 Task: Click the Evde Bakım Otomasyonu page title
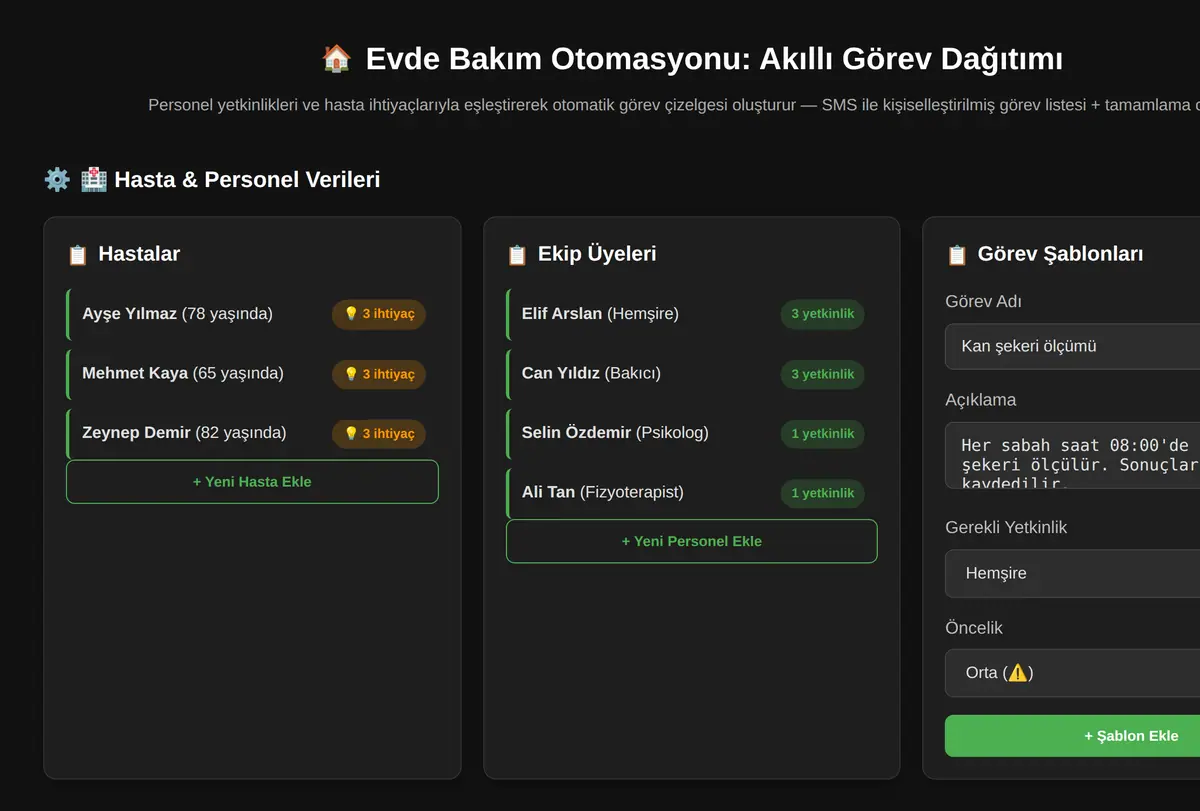(714, 59)
